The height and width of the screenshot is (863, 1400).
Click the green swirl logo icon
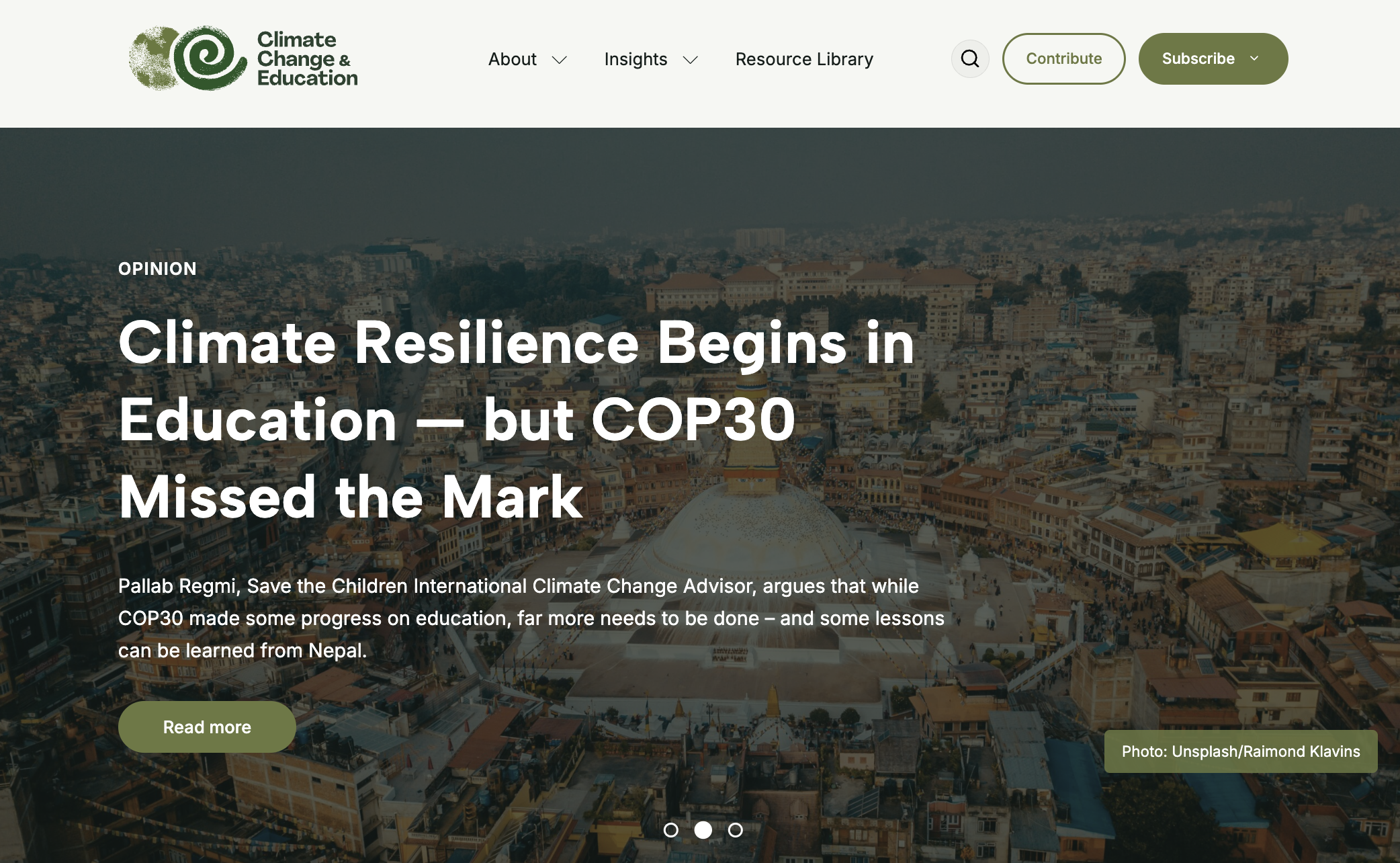tap(210, 58)
